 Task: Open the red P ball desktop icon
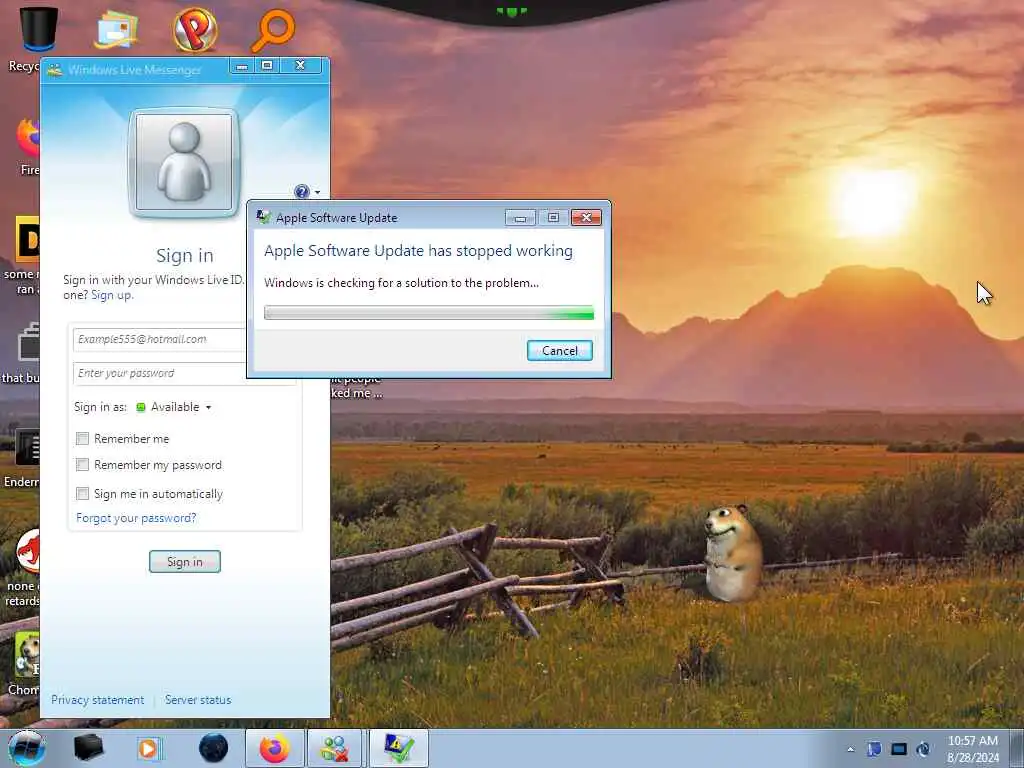coord(195,29)
